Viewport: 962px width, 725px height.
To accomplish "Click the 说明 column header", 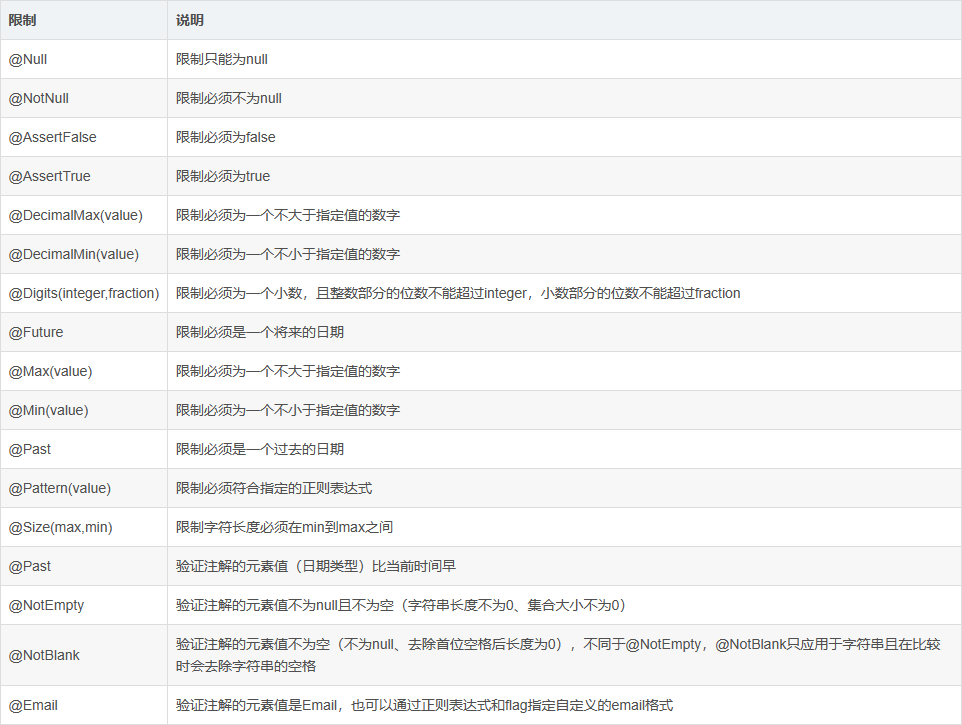I will click(190, 20).
